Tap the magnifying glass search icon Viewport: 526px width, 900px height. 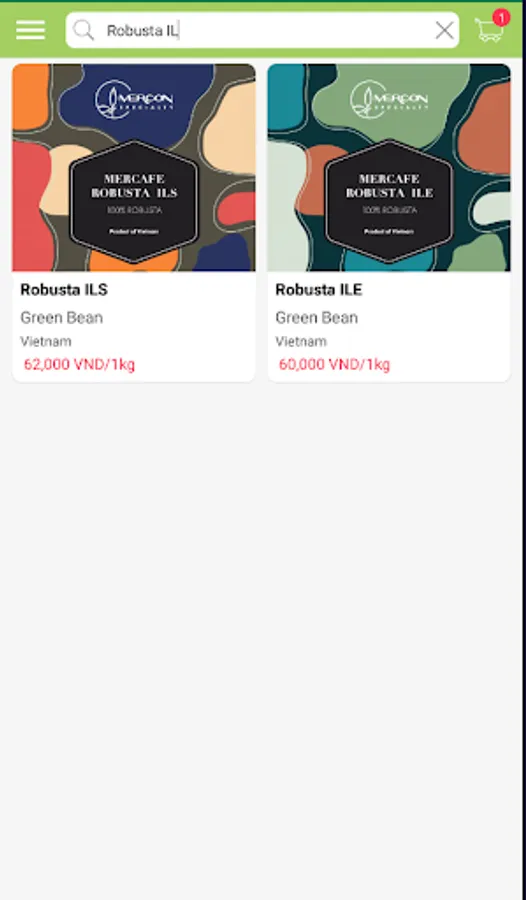pyautogui.click(x=84, y=30)
